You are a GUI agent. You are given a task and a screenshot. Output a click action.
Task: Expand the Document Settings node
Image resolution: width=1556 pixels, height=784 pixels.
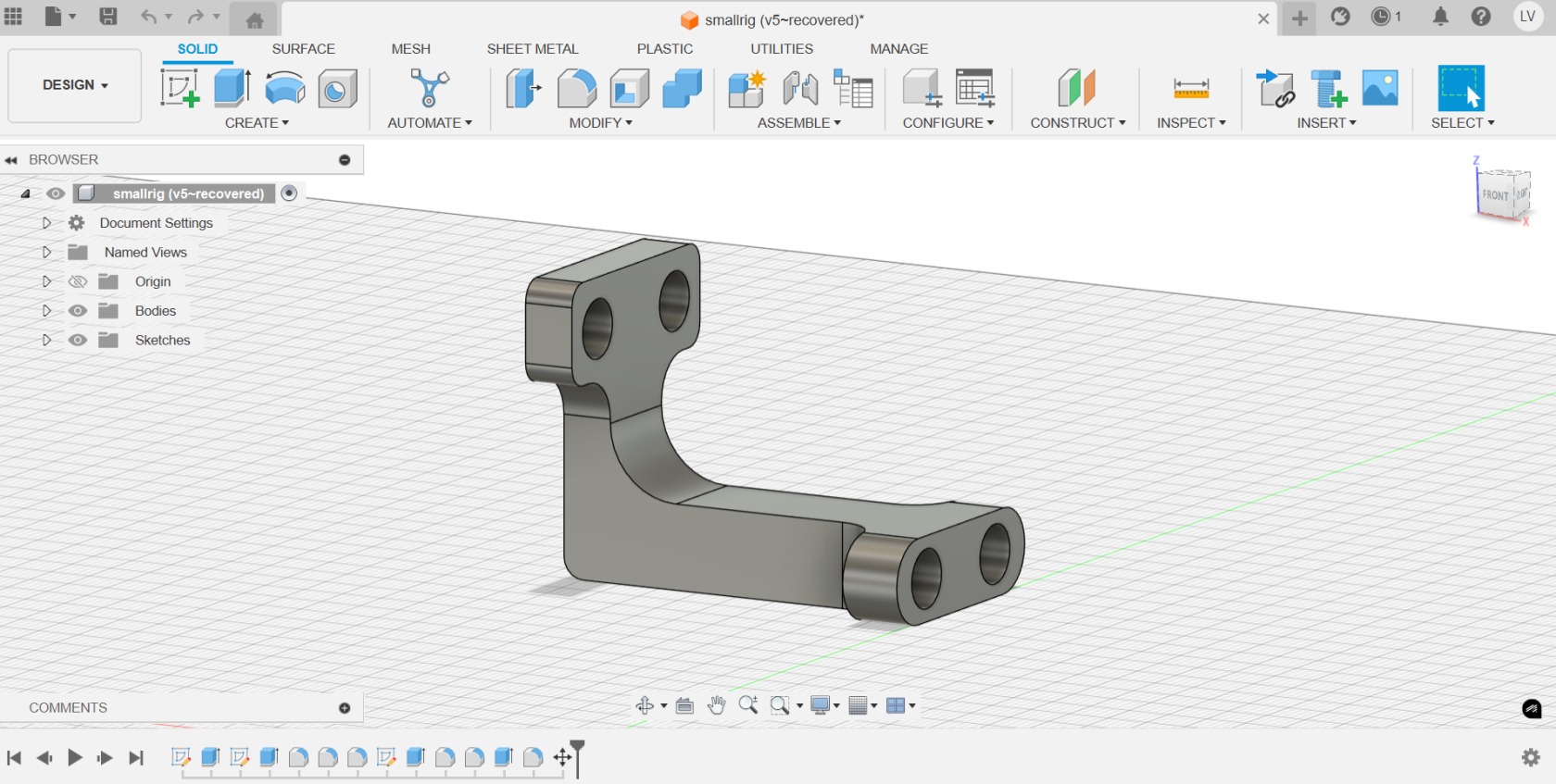(46, 223)
